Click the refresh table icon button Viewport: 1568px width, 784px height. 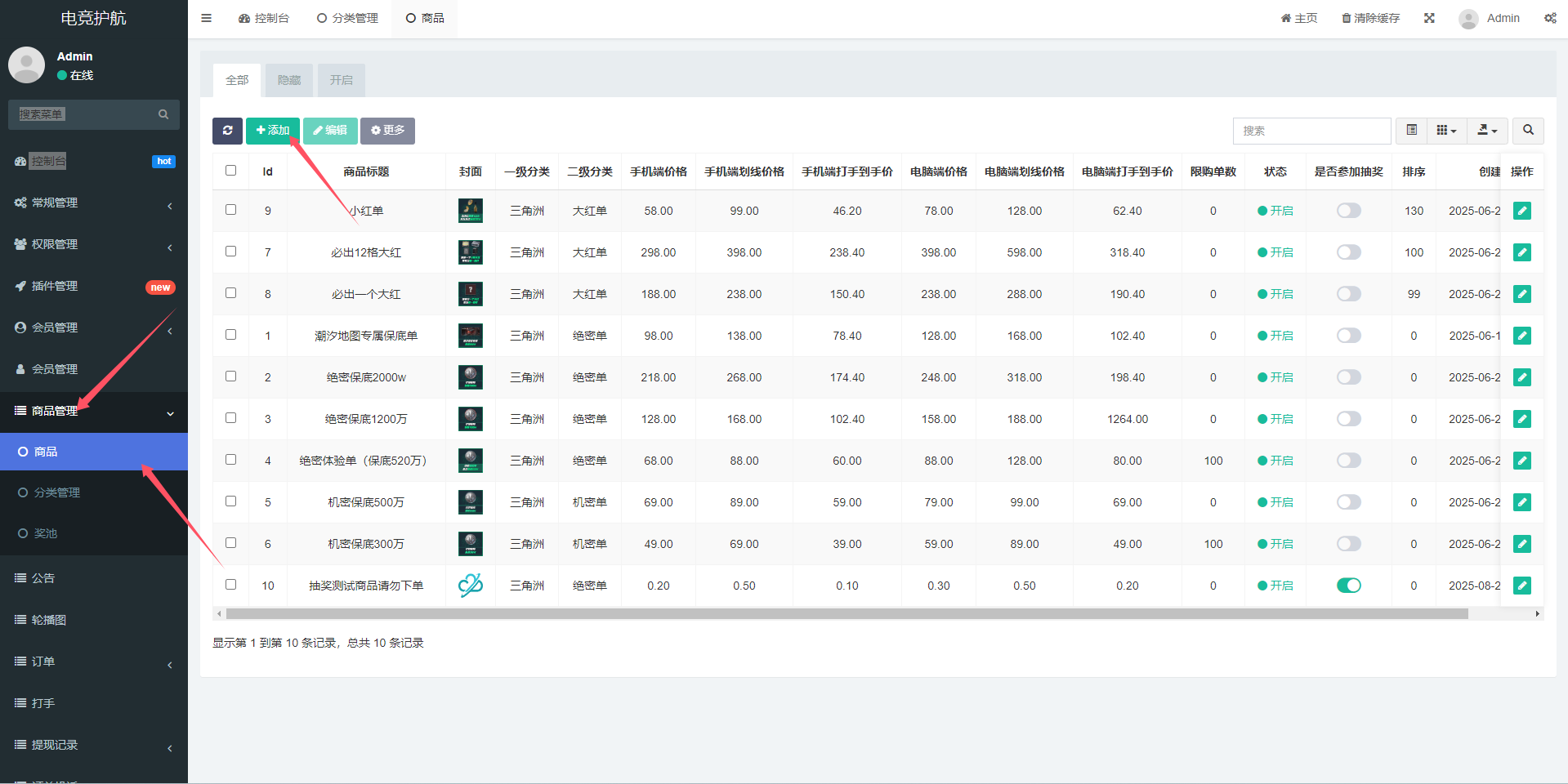click(x=227, y=131)
